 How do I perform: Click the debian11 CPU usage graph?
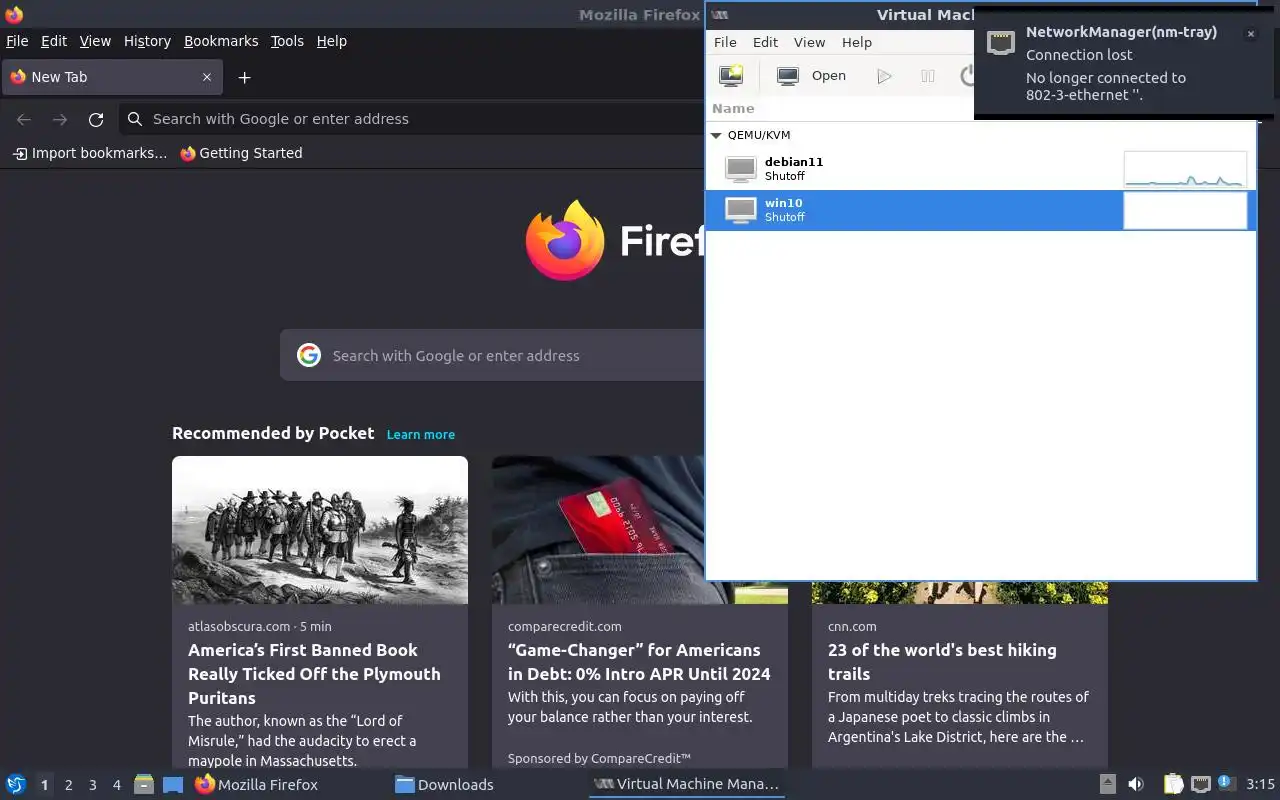tap(1185, 169)
